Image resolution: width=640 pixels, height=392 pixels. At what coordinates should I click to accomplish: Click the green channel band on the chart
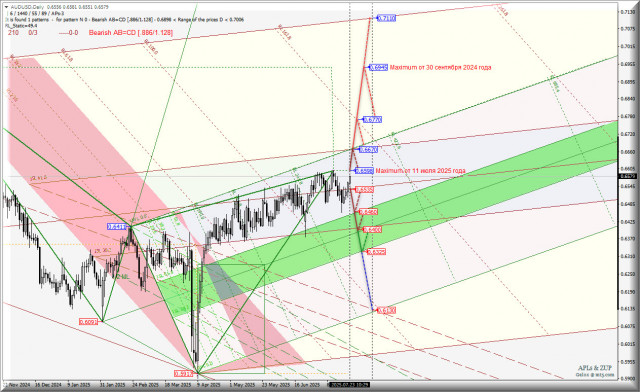tap(408, 204)
